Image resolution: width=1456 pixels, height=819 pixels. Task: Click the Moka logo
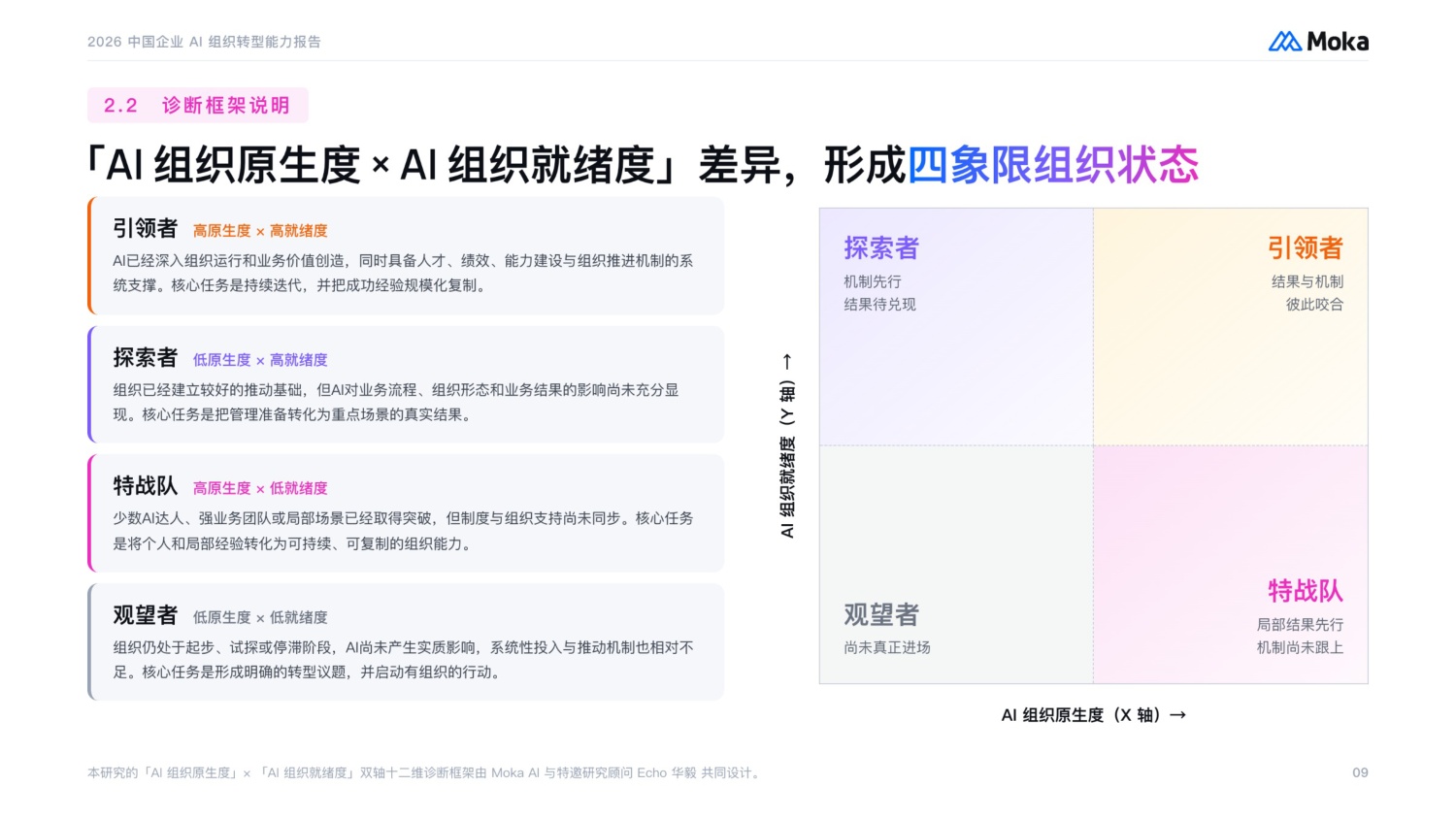pos(1318,42)
